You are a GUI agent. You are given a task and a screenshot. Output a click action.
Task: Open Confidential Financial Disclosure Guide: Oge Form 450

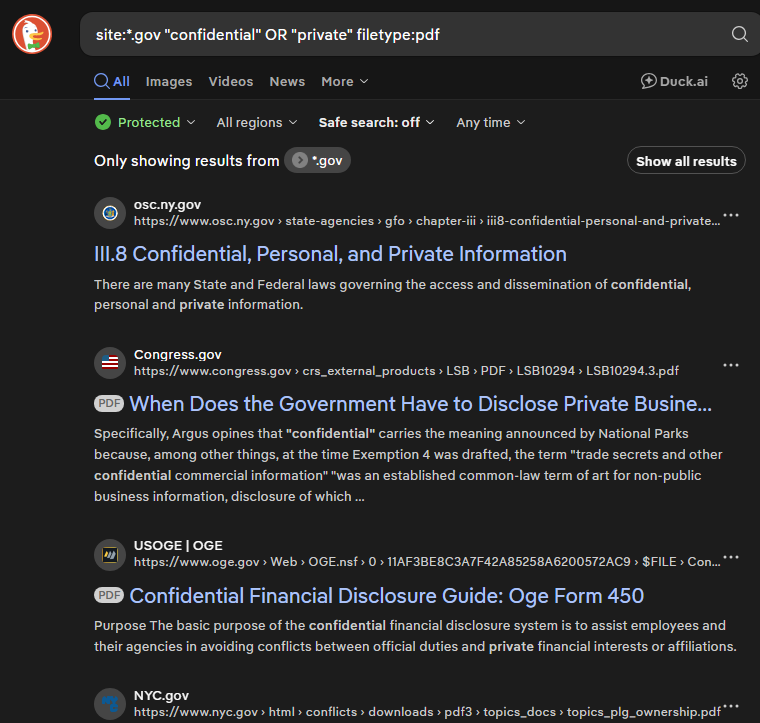click(x=386, y=596)
